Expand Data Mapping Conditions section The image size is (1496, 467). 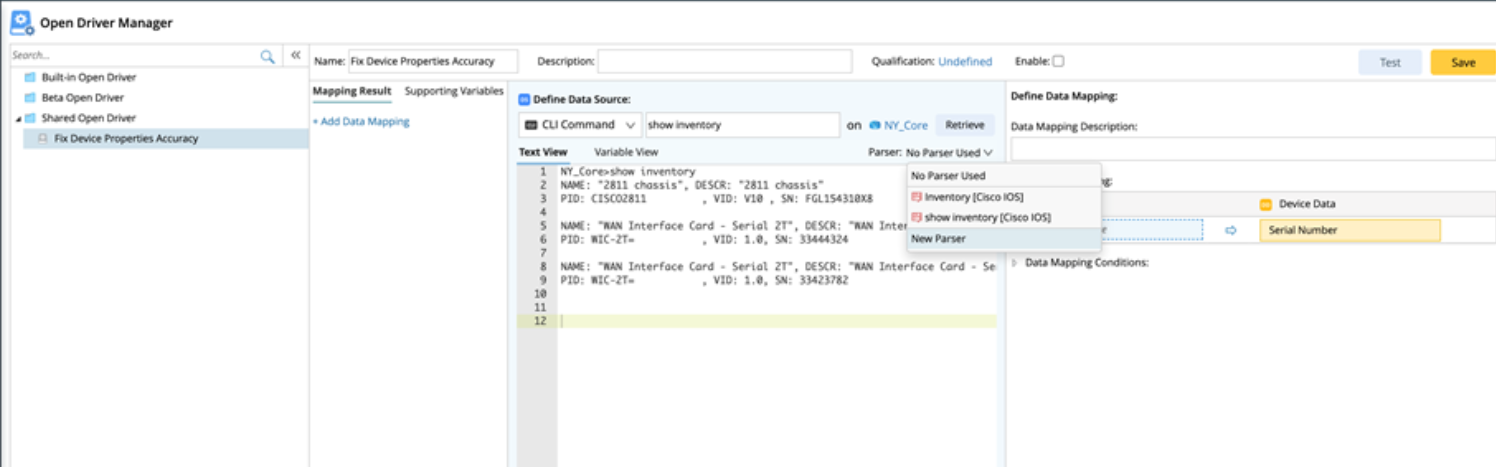[1016, 263]
